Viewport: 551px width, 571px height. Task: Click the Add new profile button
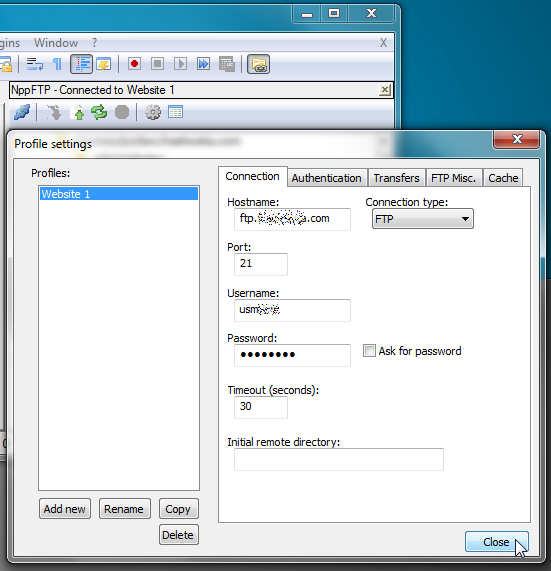tap(64, 509)
